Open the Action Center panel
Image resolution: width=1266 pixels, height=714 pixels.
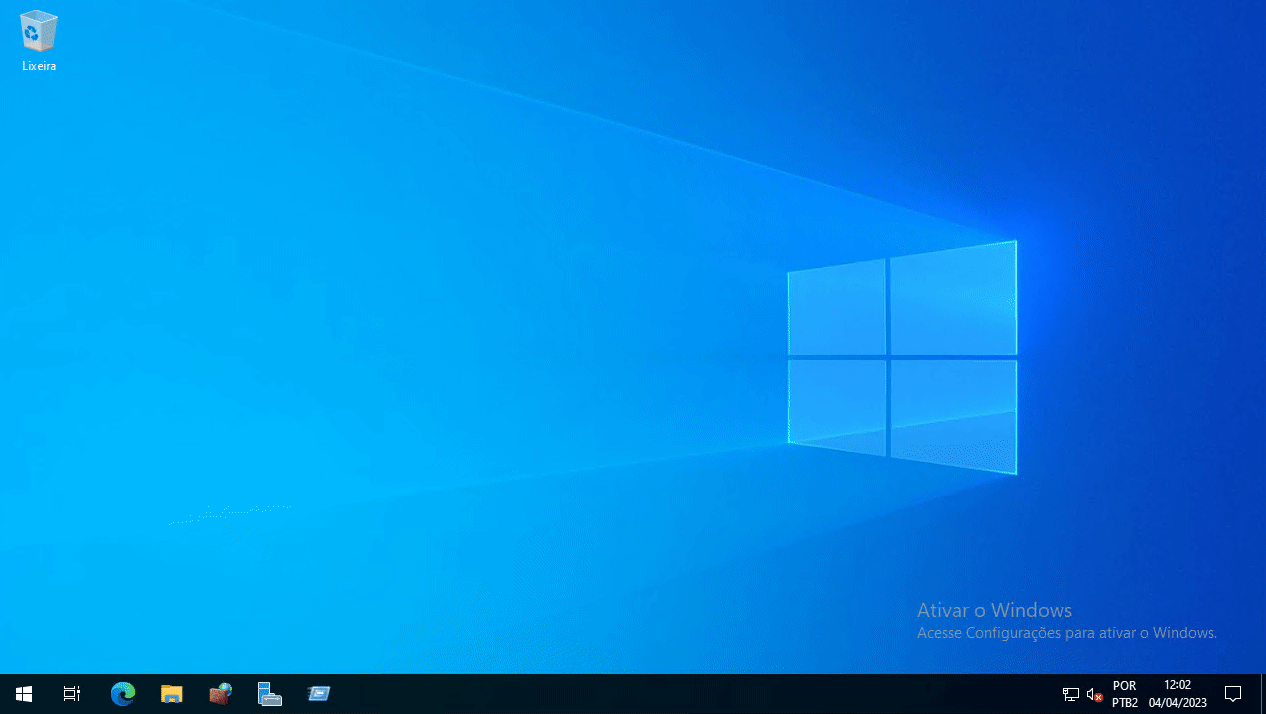tap(1233, 693)
